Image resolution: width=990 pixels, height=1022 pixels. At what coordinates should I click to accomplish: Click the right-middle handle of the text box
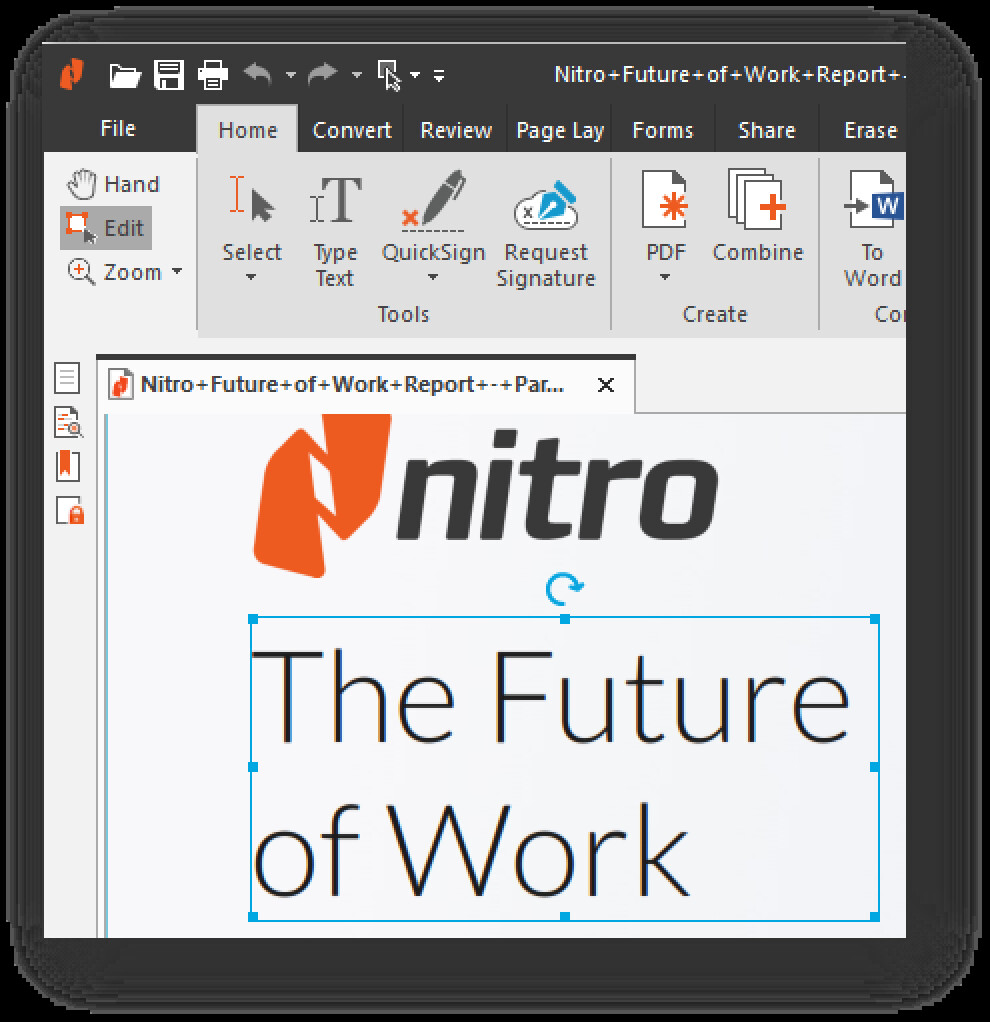(x=875, y=767)
